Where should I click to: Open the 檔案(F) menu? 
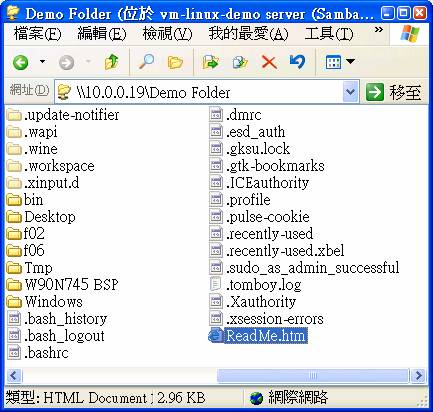click(x=37, y=34)
